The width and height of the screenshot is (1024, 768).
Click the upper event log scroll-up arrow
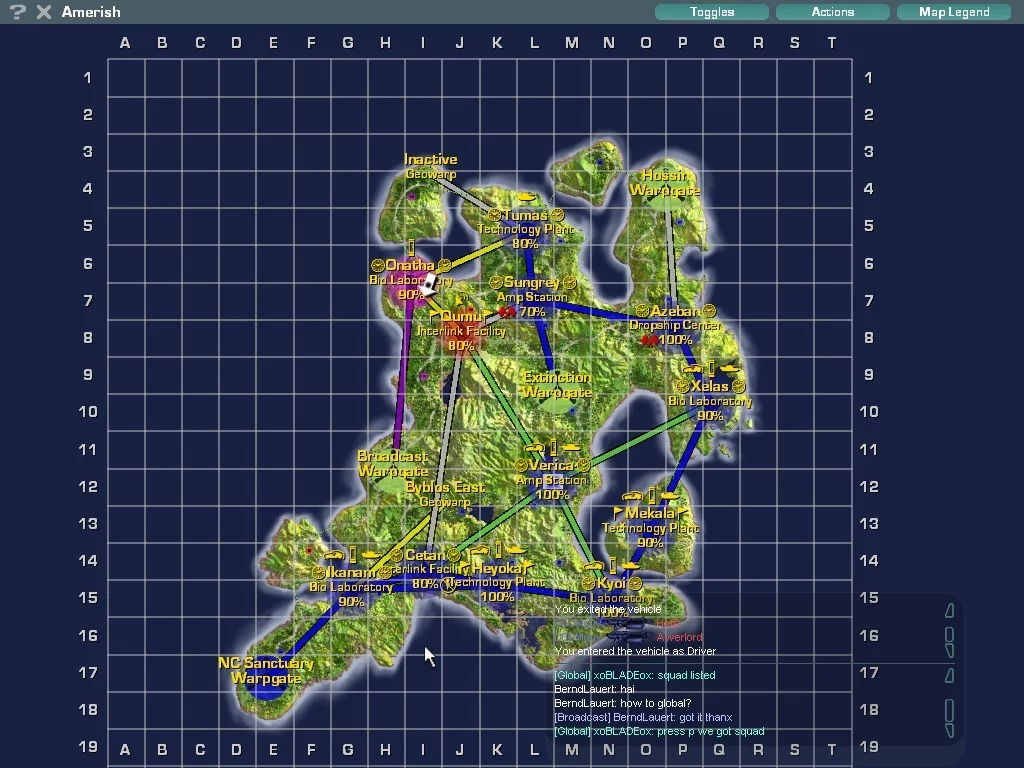click(x=949, y=611)
